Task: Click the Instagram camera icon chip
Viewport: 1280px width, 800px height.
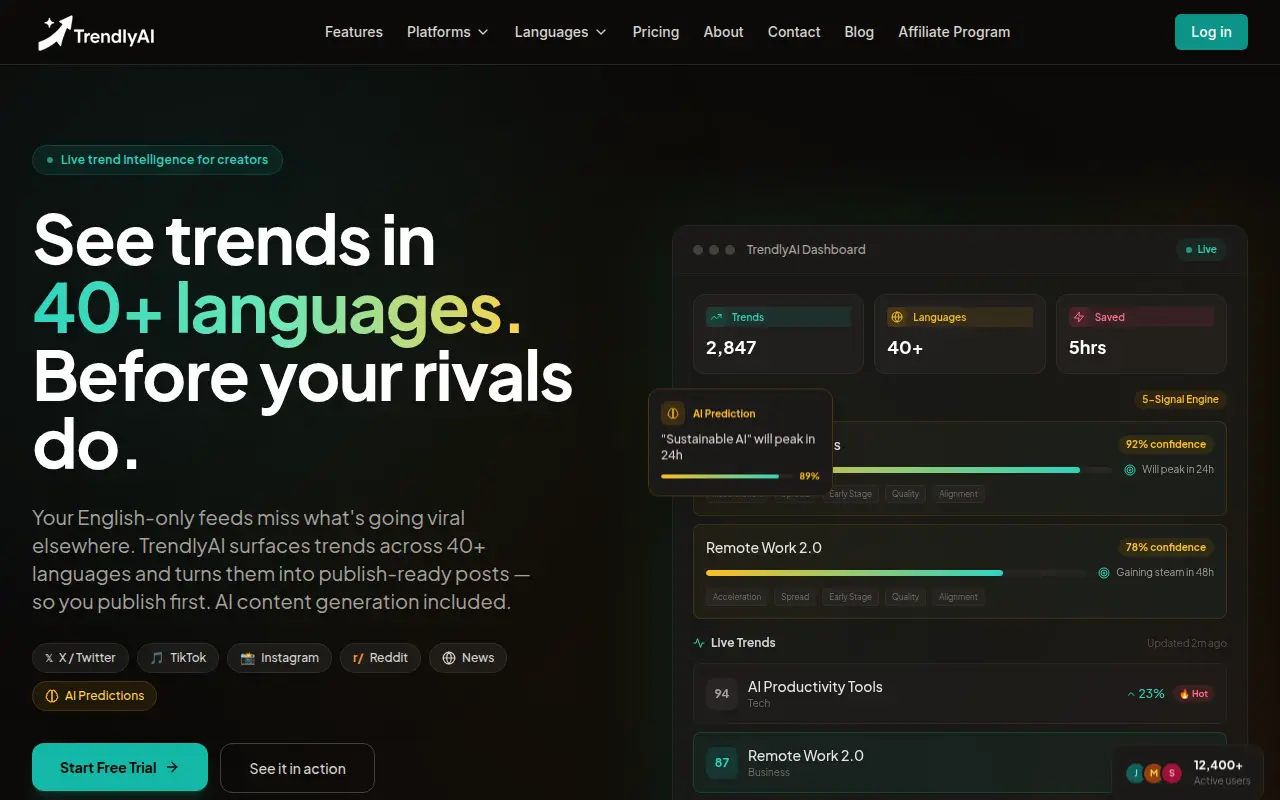Action: click(x=247, y=658)
